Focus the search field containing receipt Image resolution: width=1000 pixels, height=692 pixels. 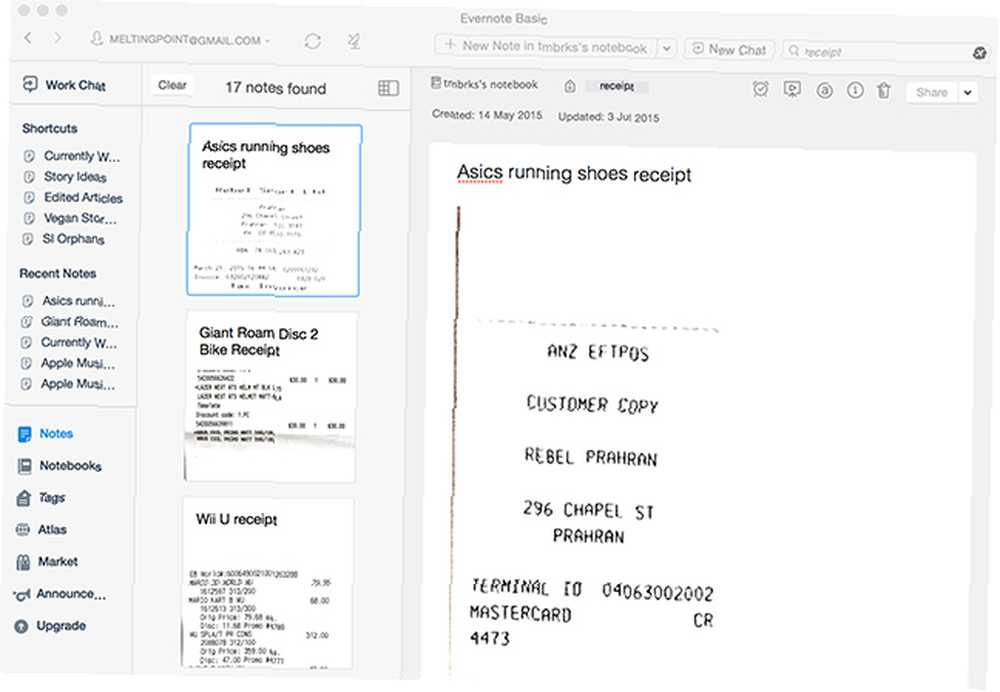click(x=883, y=52)
